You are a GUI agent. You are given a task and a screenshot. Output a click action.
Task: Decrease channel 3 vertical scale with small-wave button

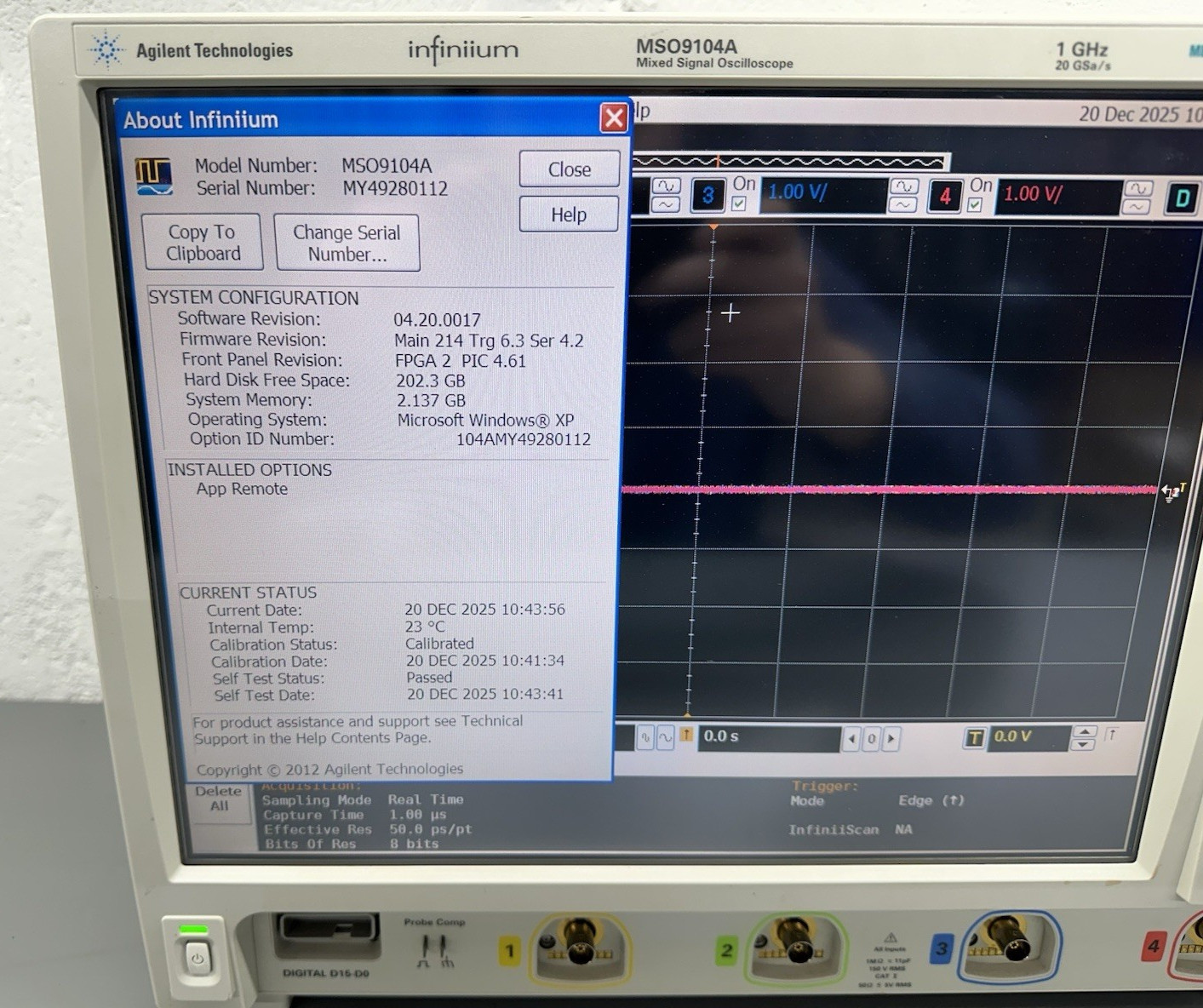(902, 205)
